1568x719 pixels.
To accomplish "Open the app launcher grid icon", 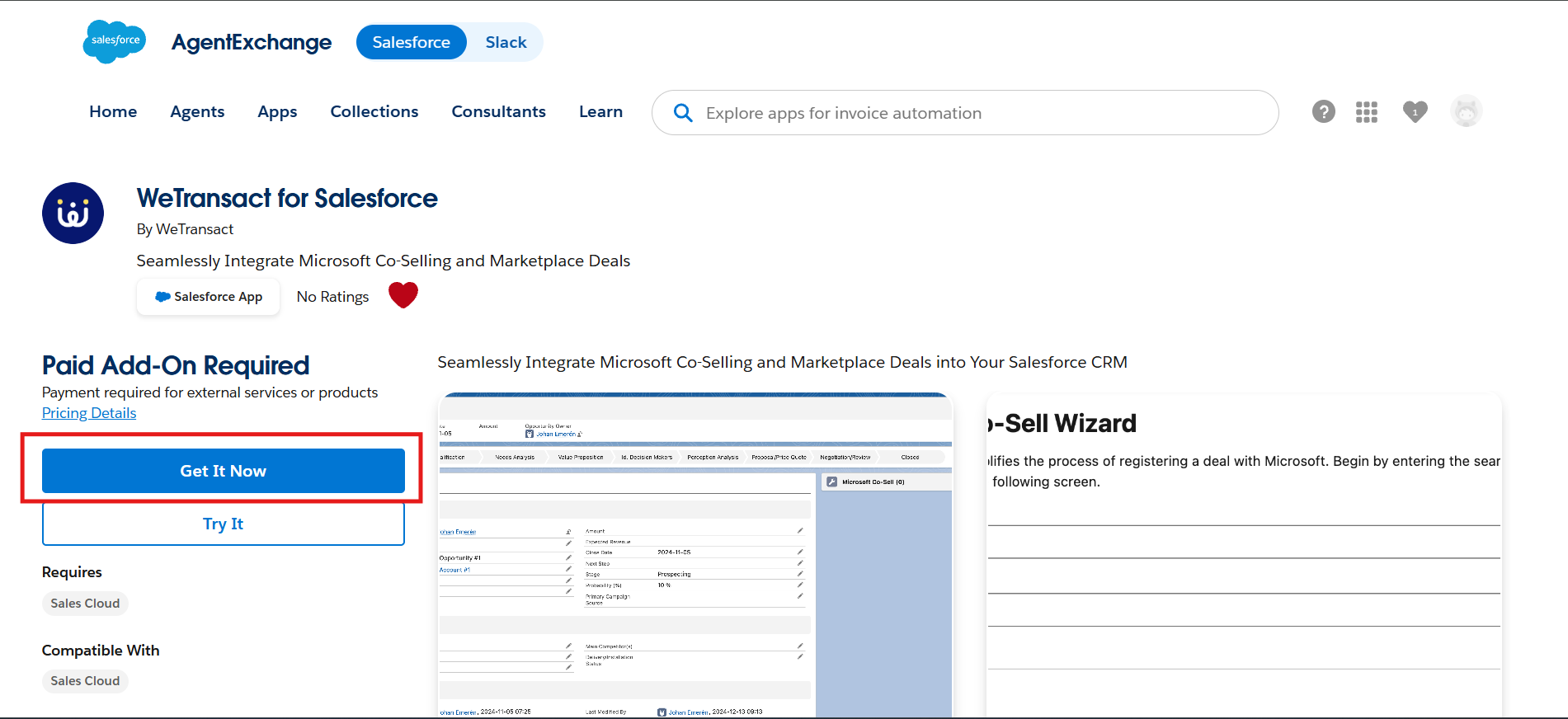I will point(1367,112).
